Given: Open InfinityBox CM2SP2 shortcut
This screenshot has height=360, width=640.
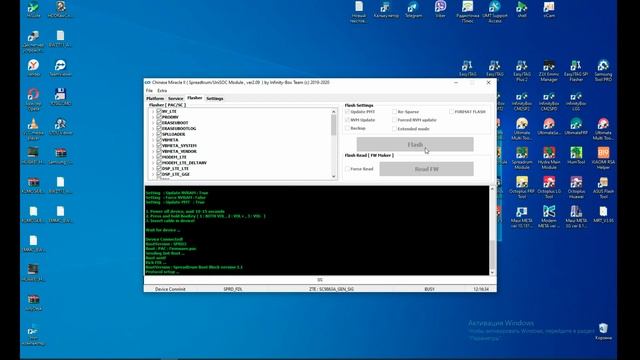Looking at the screenshot, I should [522, 102].
